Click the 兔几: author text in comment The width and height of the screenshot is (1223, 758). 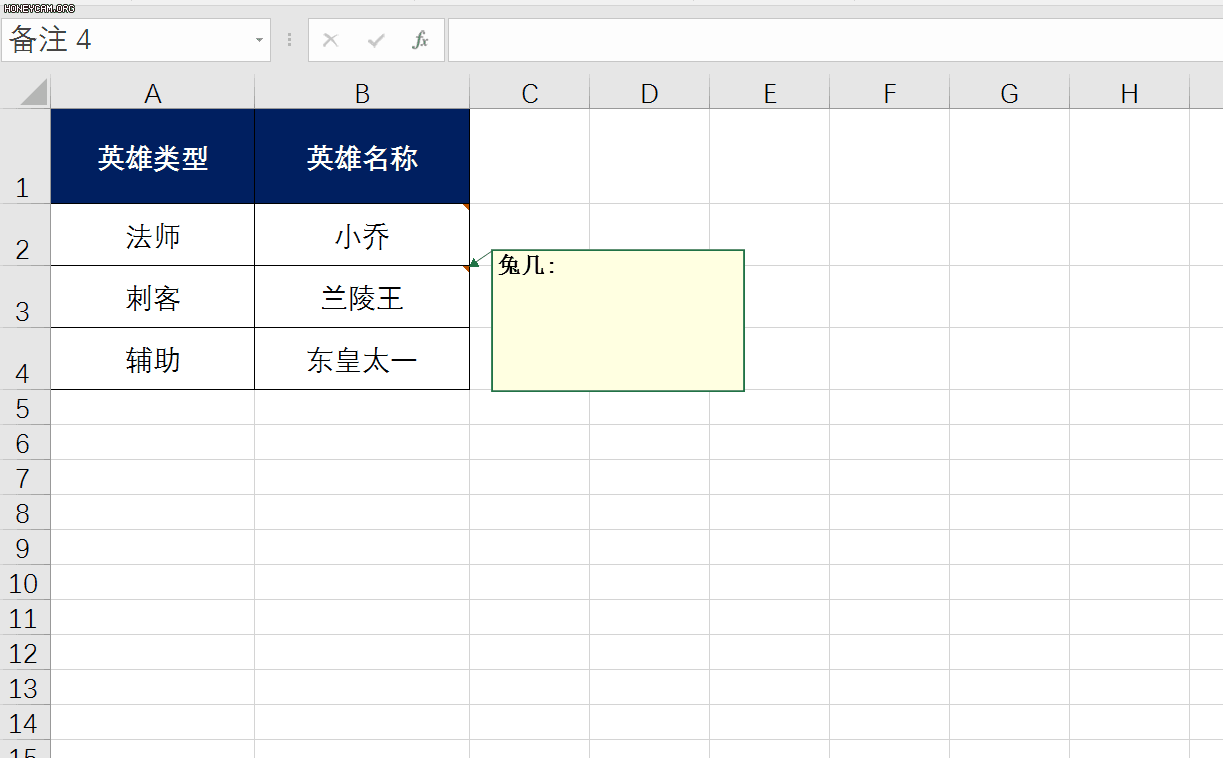pyautogui.click(x=527, y=266)
